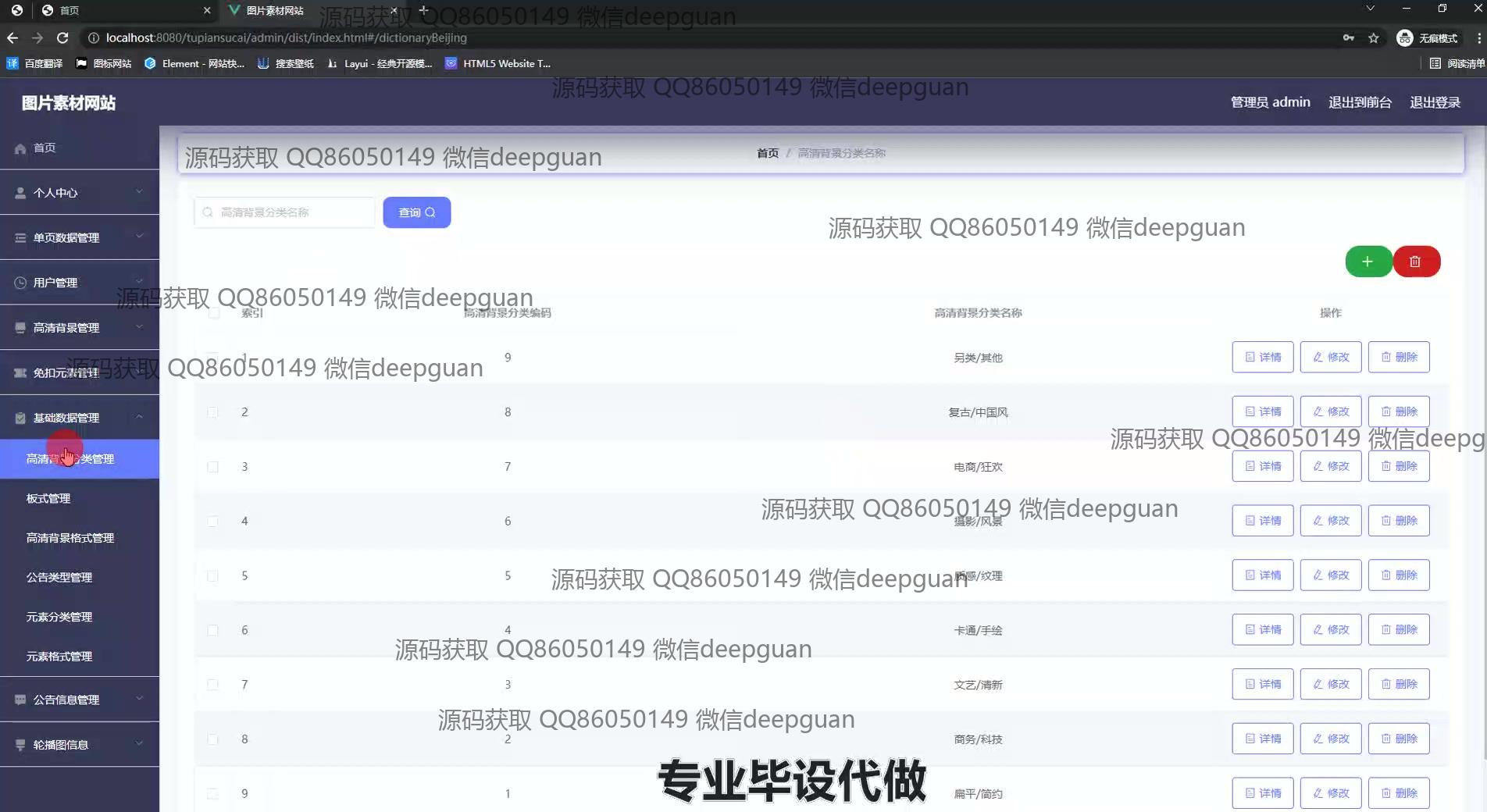
Task: Click 删除 for row 电商/狂欢
Action: [1400, 466]
